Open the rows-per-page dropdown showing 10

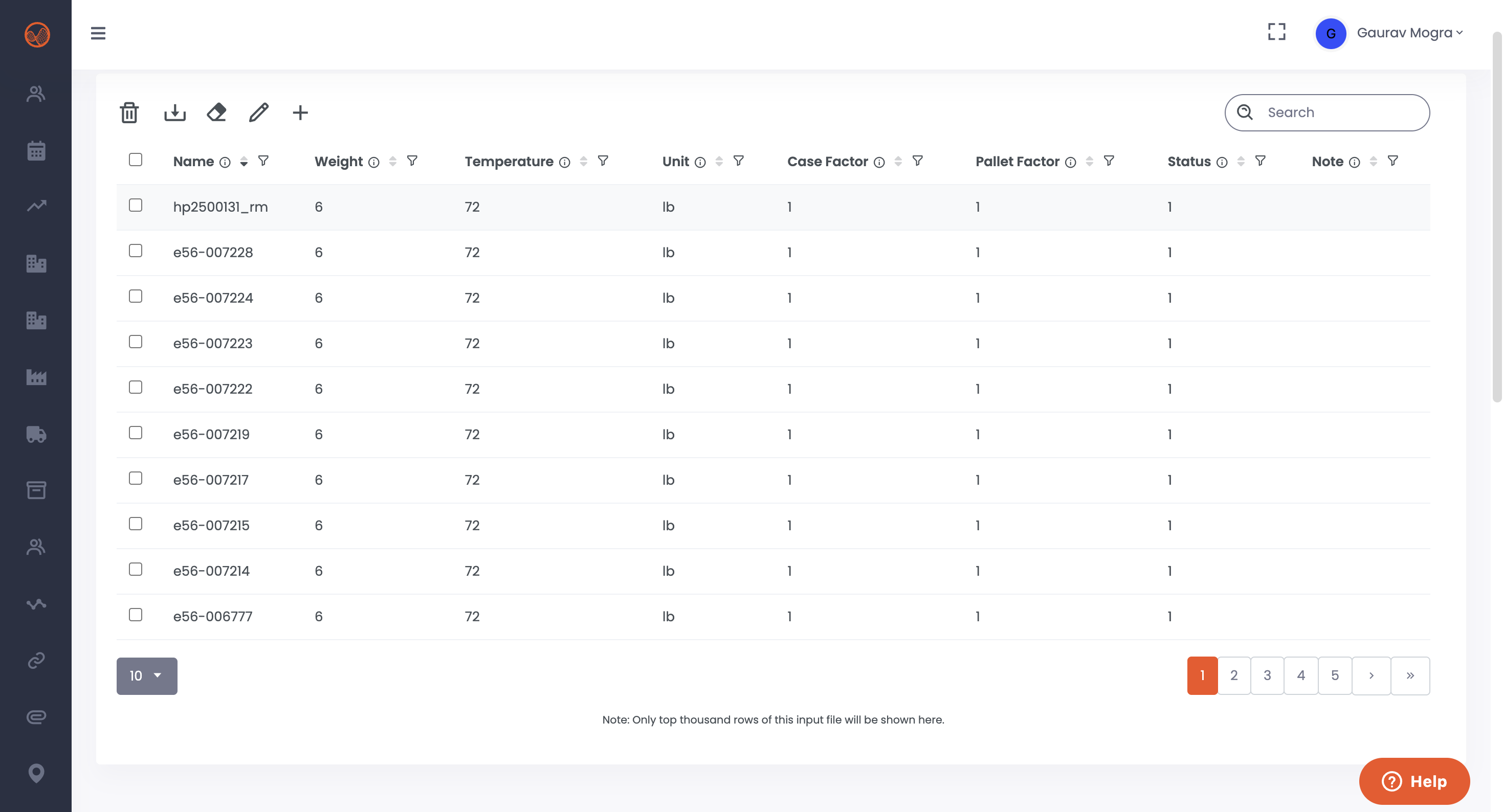pyautogui.click(x=146, y=675)
